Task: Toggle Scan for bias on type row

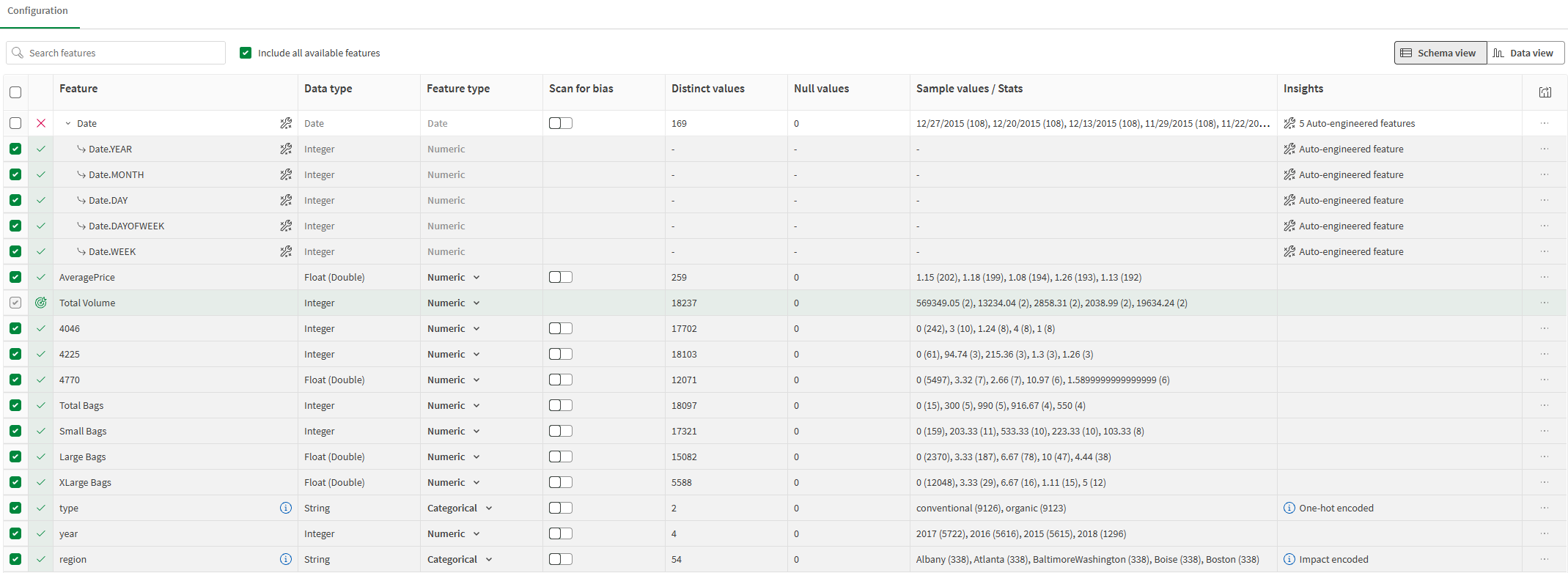Action: (561, 508)
